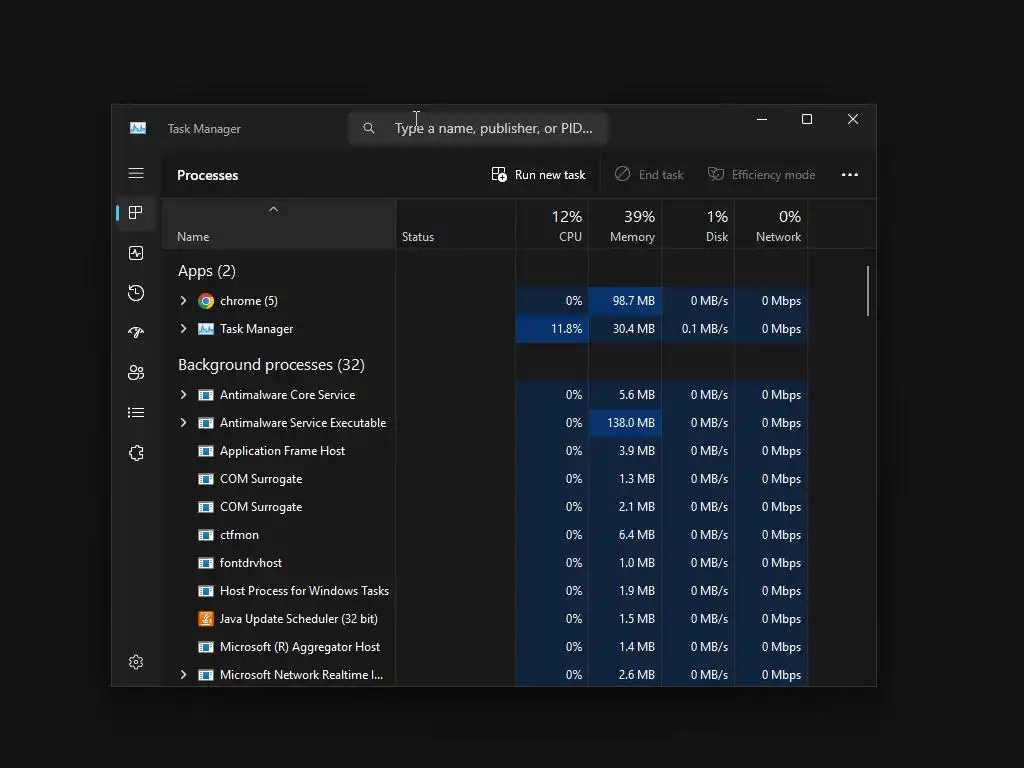Select the COM Surrogate row using 2.1 MB

485,507
